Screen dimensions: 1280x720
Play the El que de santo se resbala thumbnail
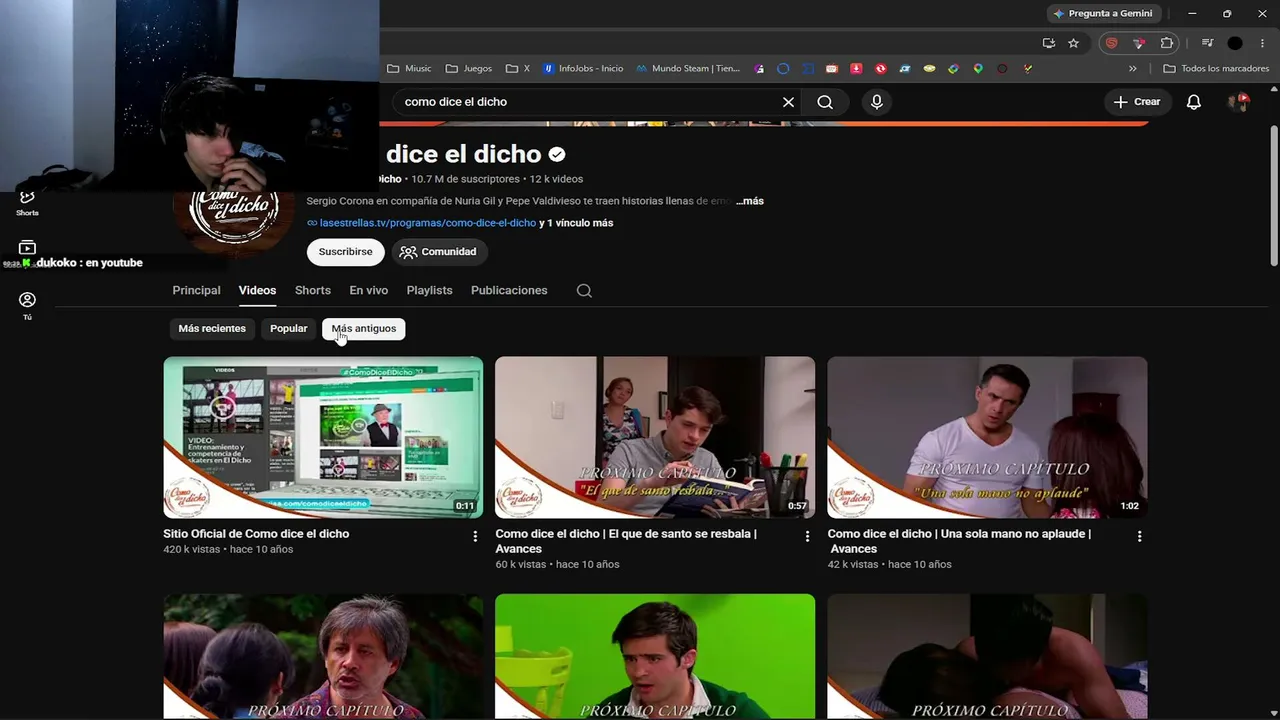[655, 437]
